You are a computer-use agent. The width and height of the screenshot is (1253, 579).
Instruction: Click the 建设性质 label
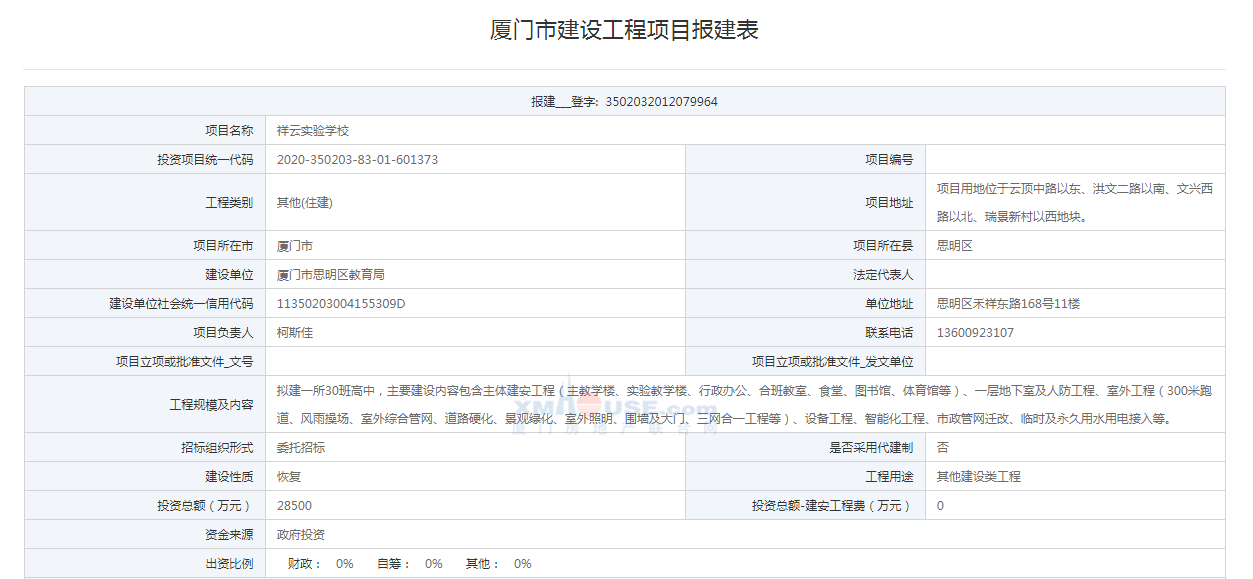point(229,477)
